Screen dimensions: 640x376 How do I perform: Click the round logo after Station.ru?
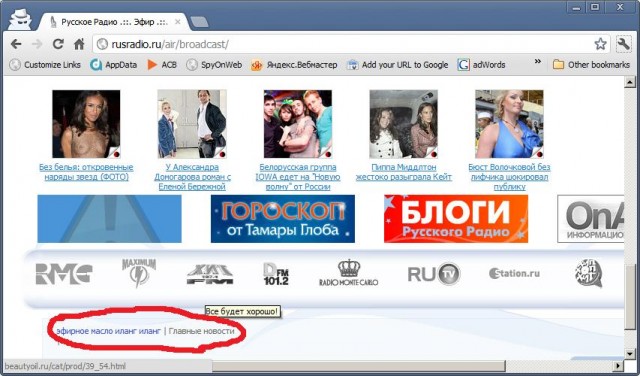pos(589,273)
